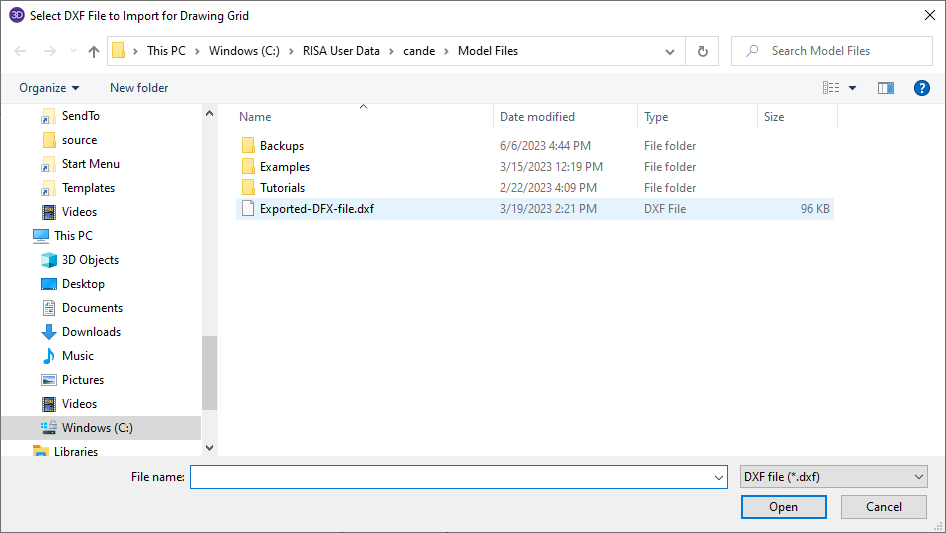
Task: Open the DXF file type dropdown
Action: 834,477
